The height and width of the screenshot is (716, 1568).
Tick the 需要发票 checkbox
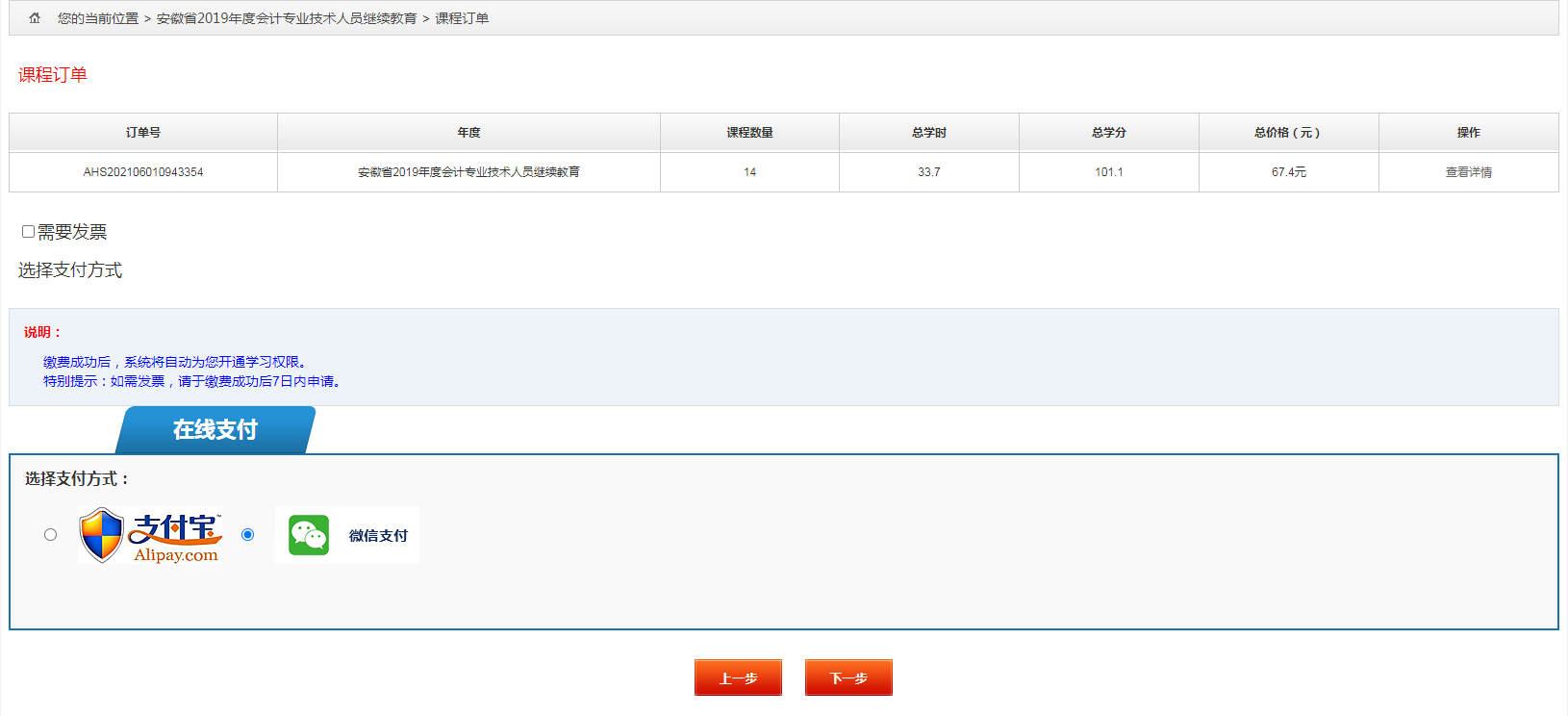click(x=29, y=232)
